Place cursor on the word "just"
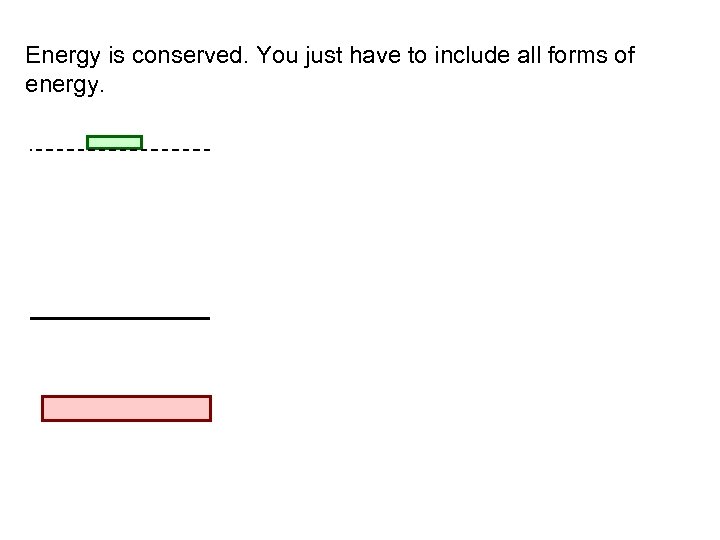The image size is (720, 540). [322, 56]
